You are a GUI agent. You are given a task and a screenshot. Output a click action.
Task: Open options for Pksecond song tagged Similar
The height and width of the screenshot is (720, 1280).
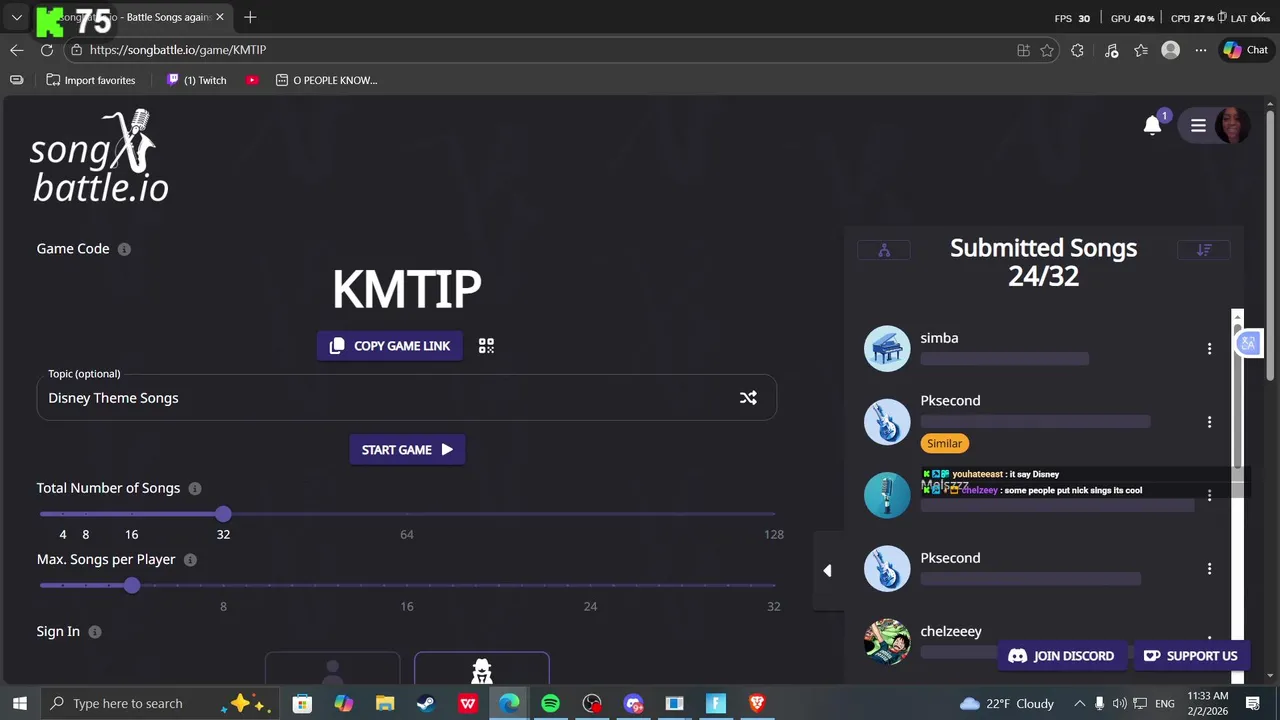coord(1209,422)
